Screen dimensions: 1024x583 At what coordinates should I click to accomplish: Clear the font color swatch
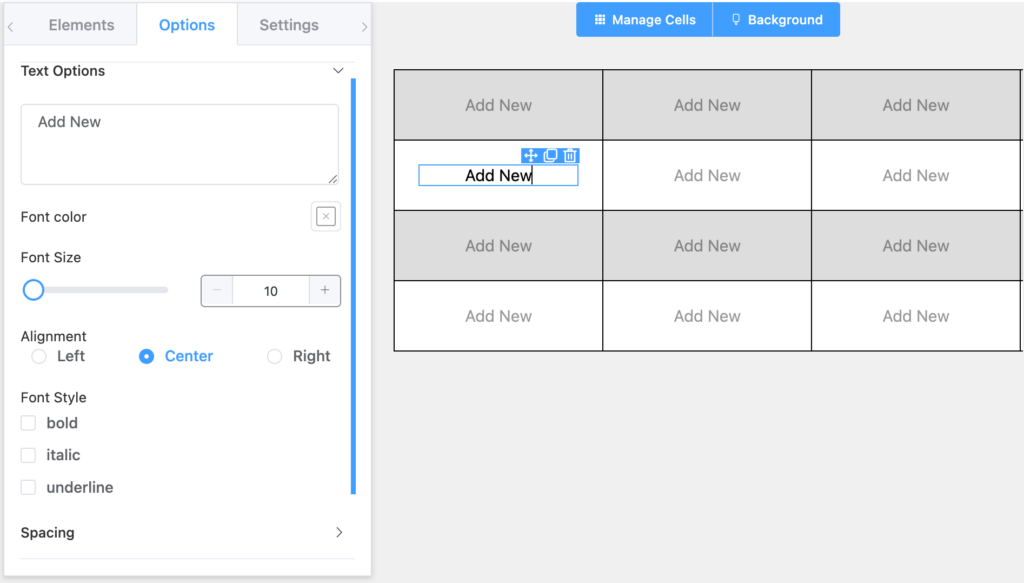(326, 216)
